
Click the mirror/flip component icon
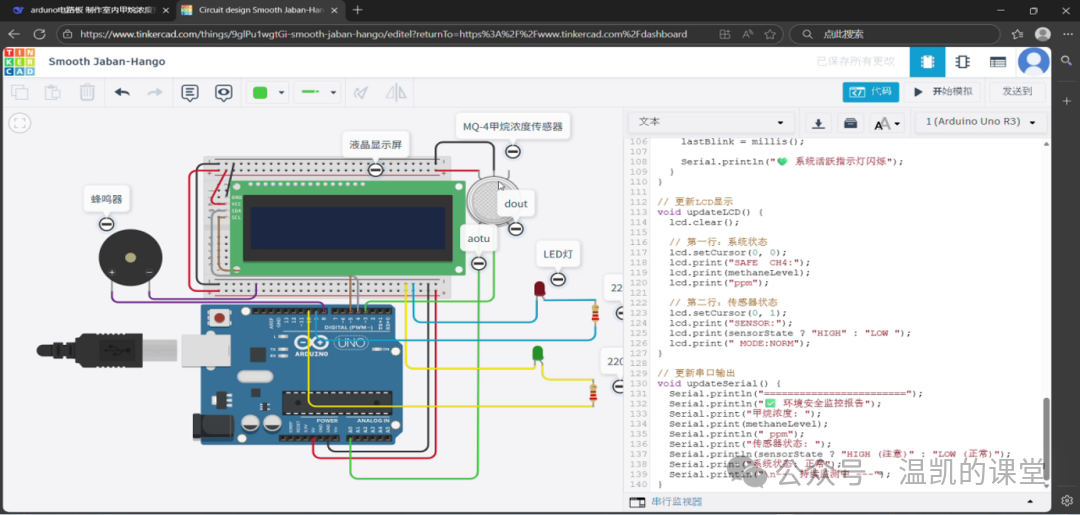[395, 92]
